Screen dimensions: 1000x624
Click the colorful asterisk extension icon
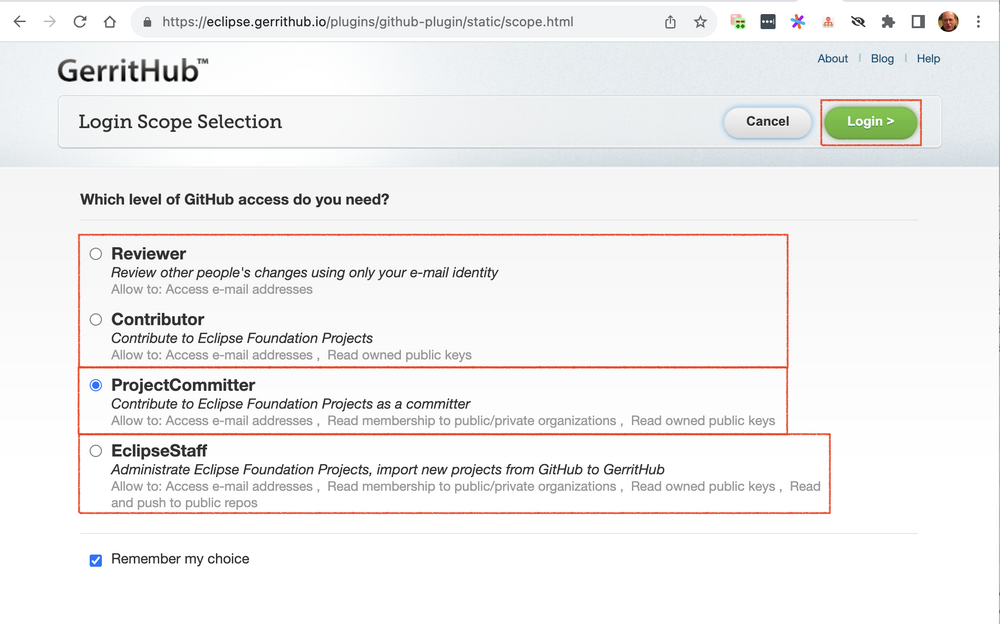pos(797,20)
